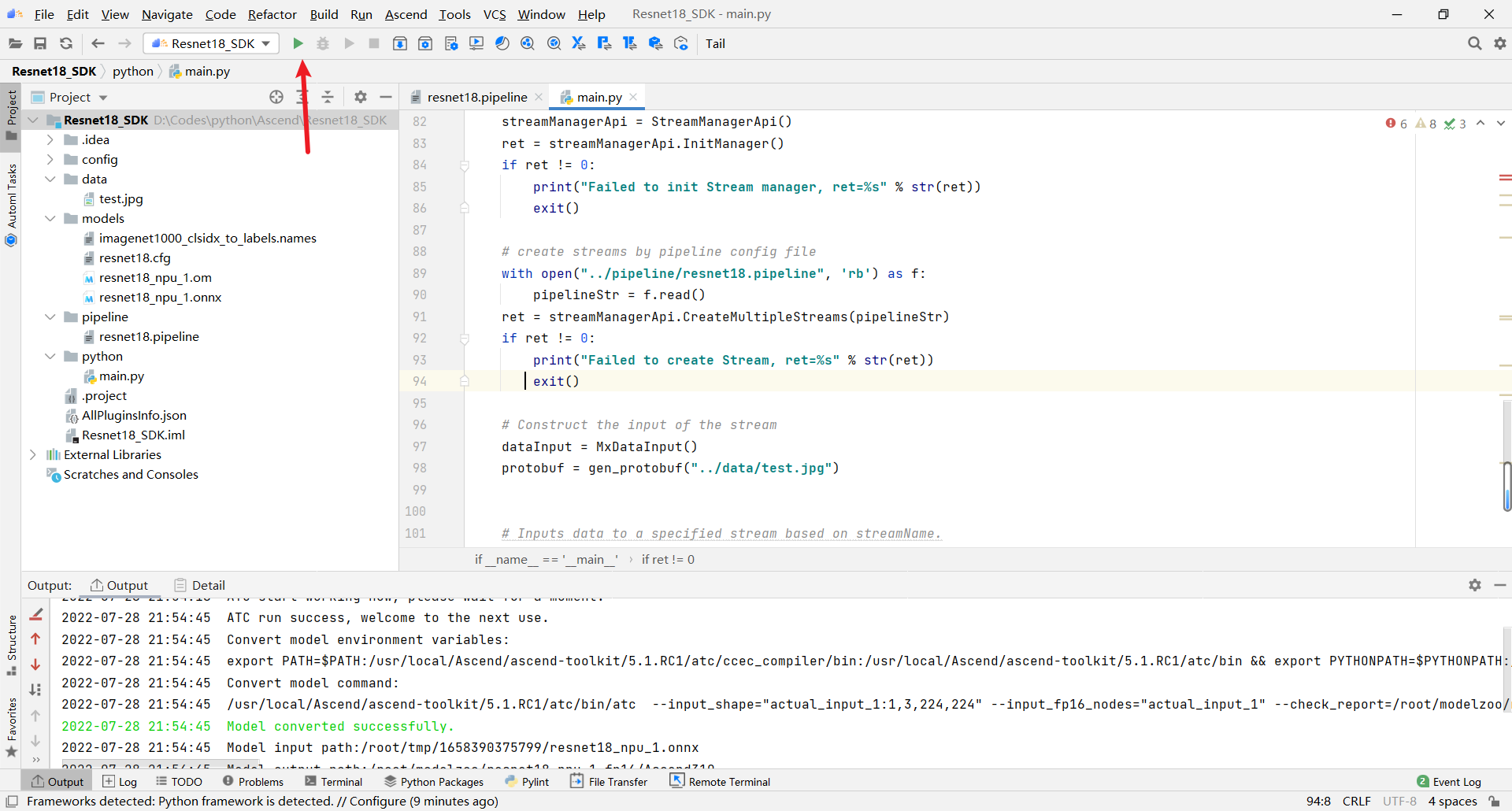Open Project panel options gear
Viewport: 1512px width, 811px height.
coord(361,97)
